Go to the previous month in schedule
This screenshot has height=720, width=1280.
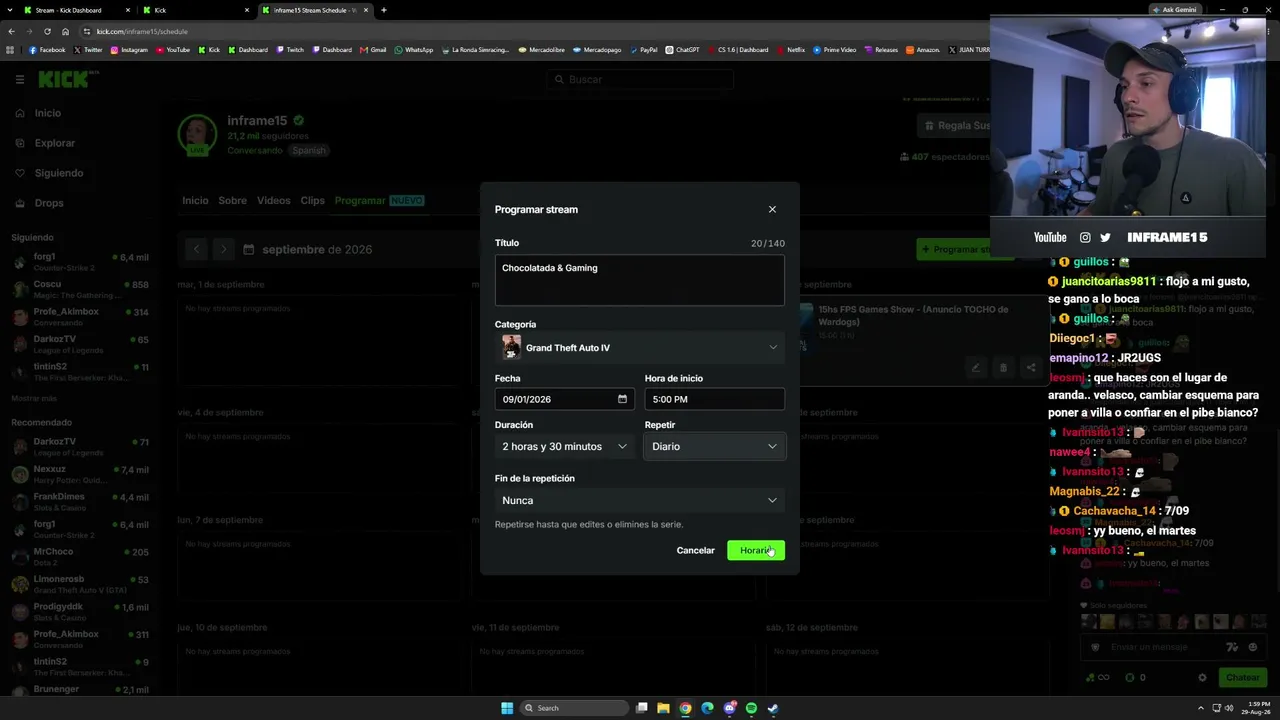(196, 249)
